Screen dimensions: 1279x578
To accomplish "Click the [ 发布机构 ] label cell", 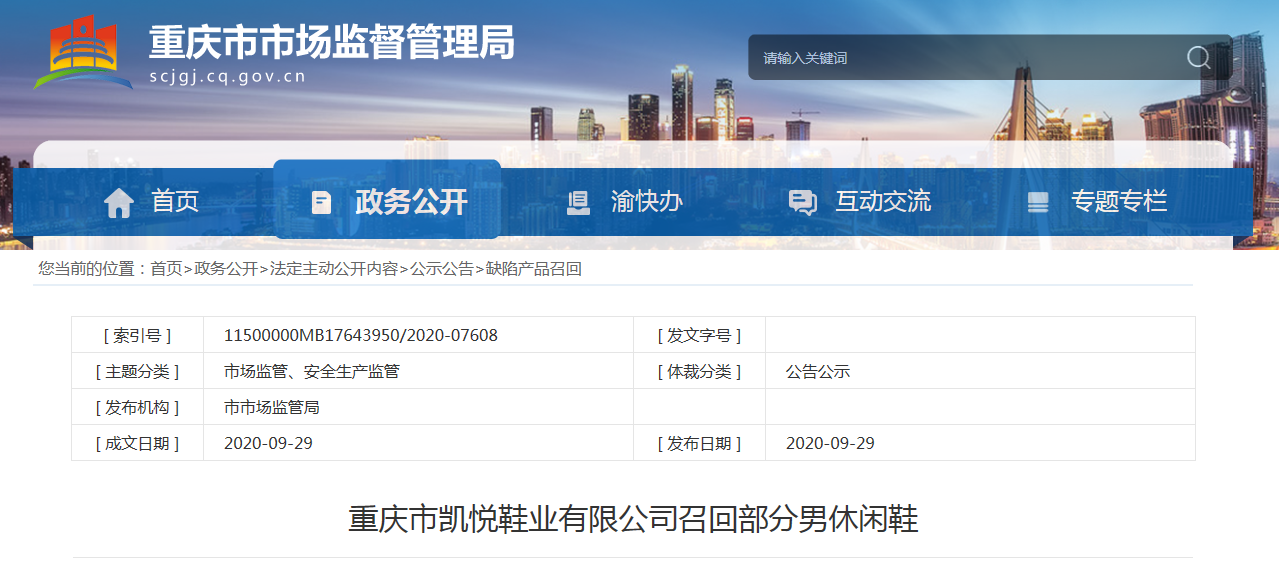I will [138, 407].
